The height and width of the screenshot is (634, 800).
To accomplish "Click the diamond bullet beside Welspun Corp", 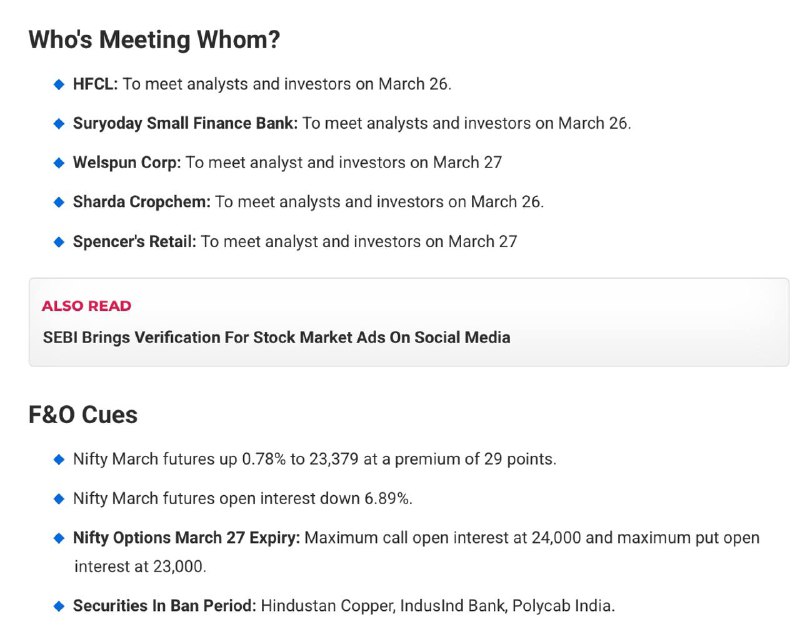I will 59,163.
